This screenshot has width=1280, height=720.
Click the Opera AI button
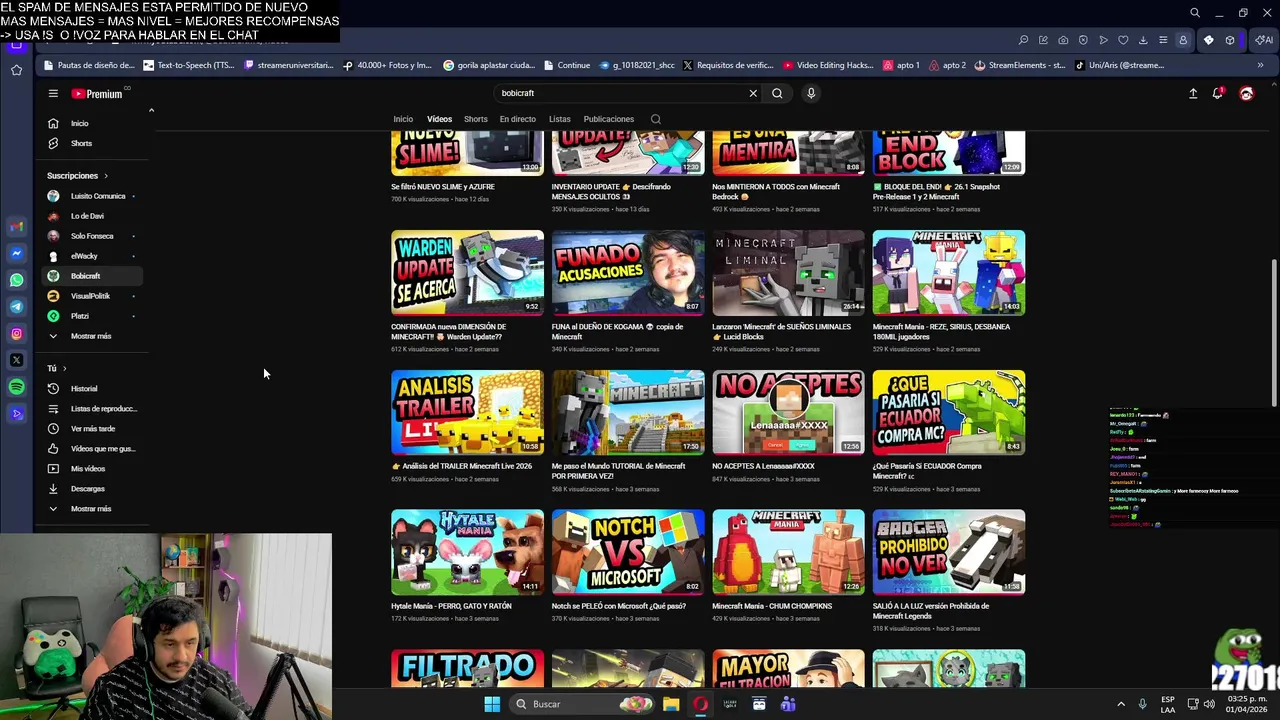coord(1264,40)
